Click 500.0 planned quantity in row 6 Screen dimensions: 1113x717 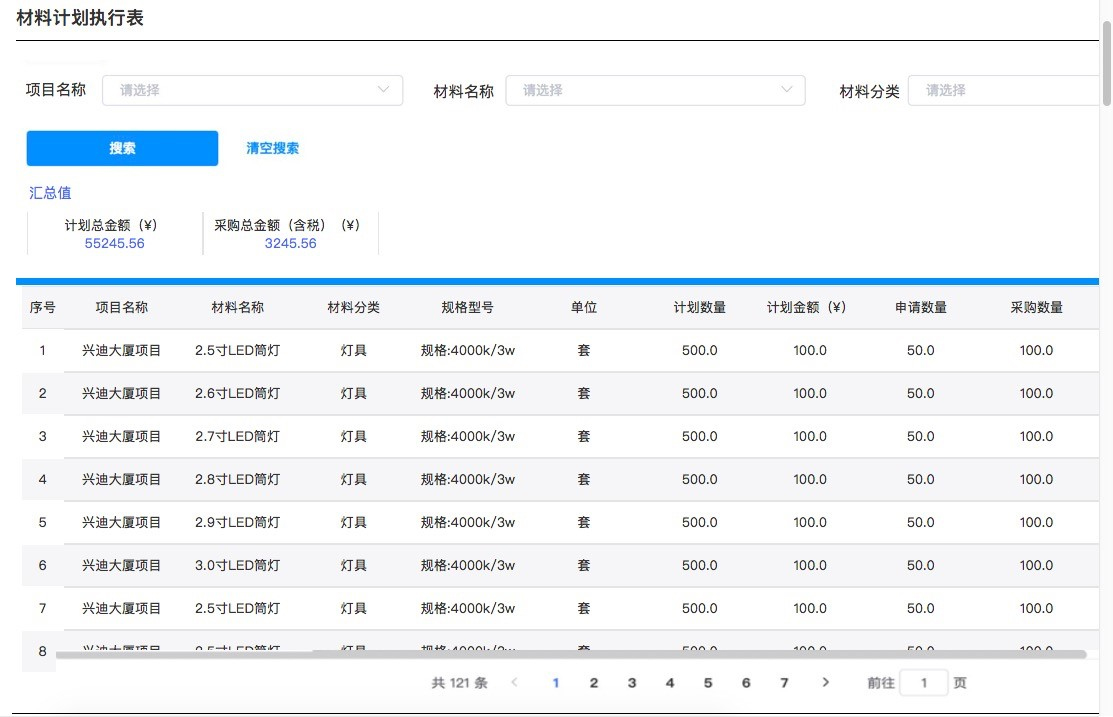700,566
